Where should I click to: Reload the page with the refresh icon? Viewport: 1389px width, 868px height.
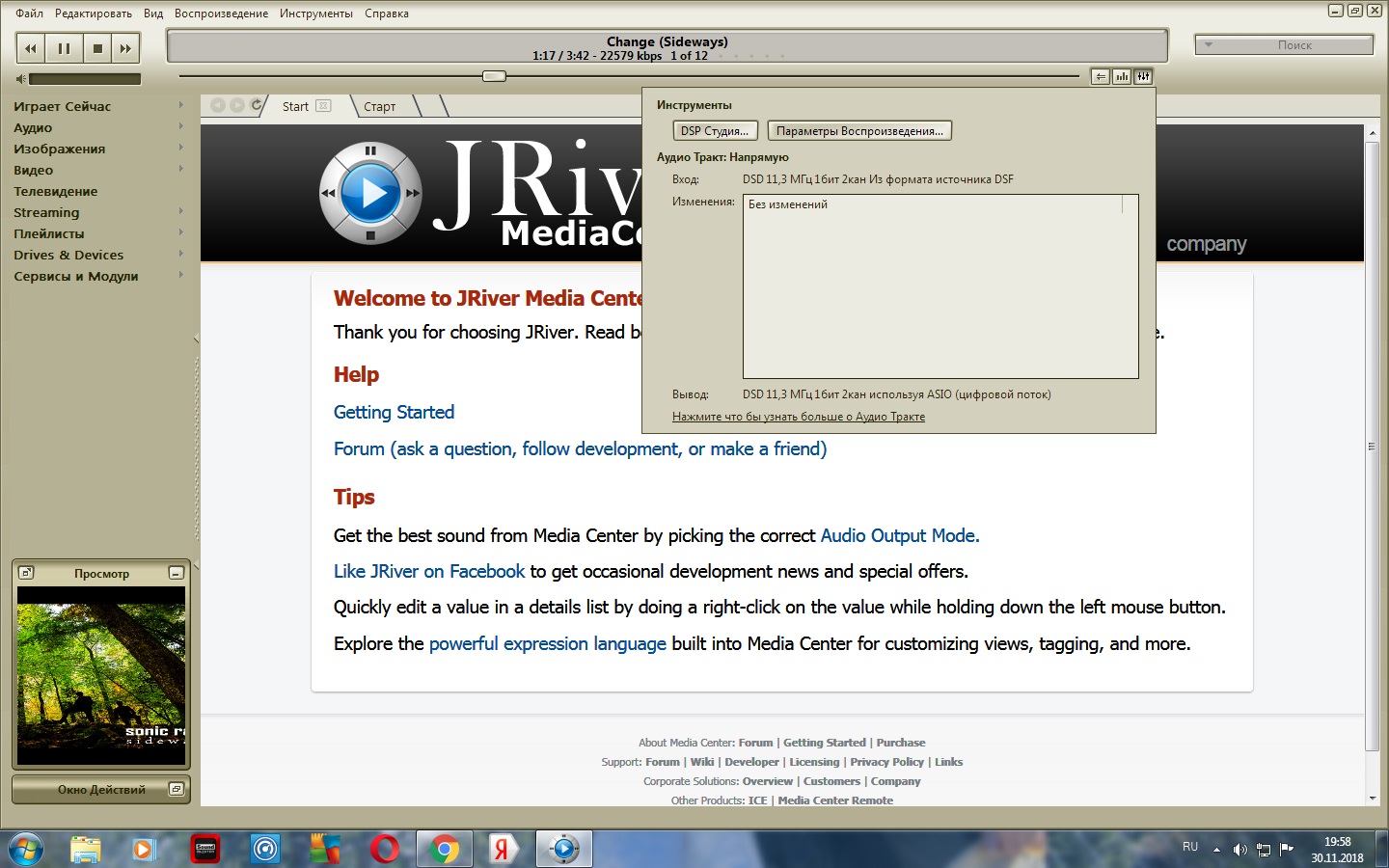[x=257, y=105]
